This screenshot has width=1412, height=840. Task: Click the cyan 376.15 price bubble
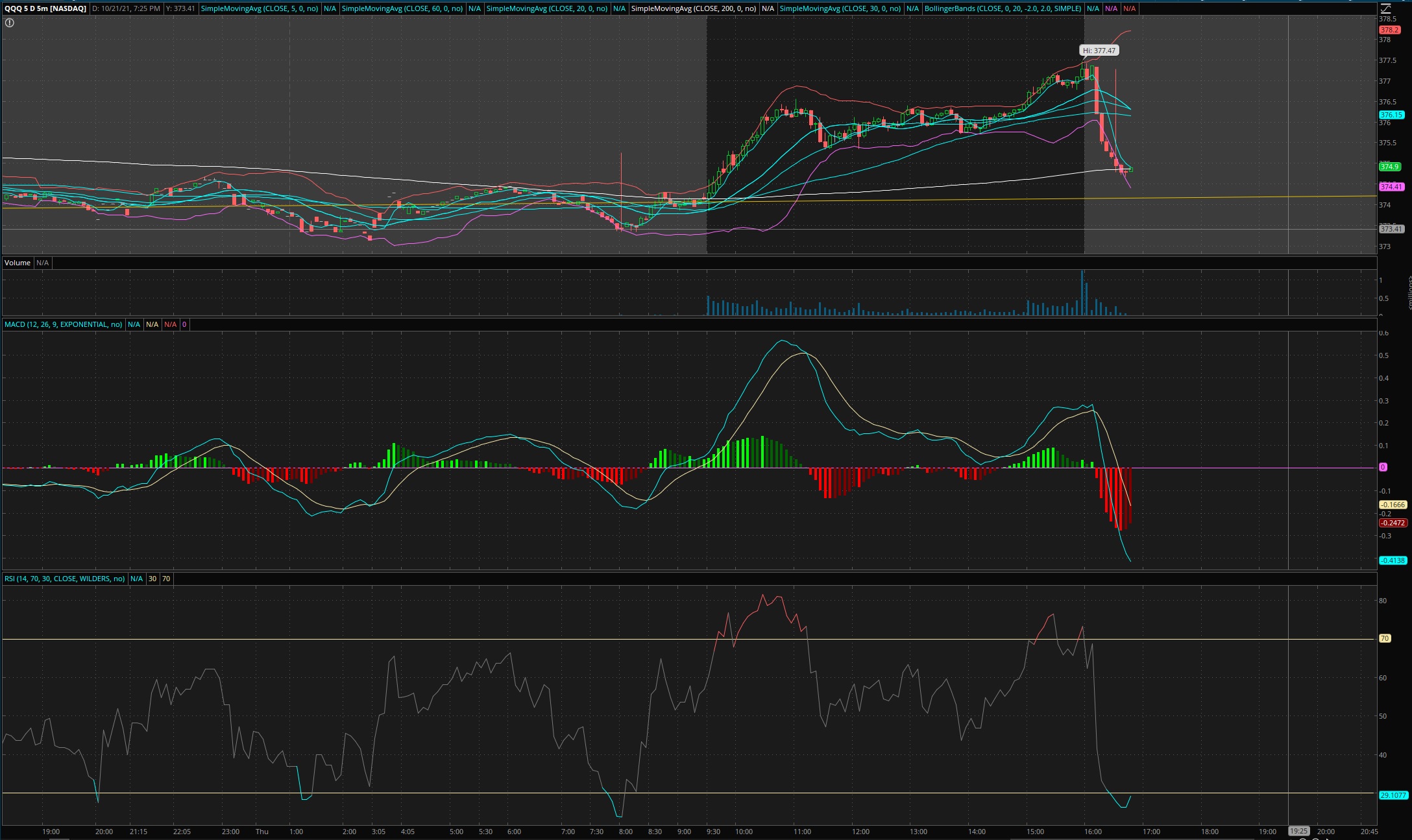click(x=1392, y=115)
